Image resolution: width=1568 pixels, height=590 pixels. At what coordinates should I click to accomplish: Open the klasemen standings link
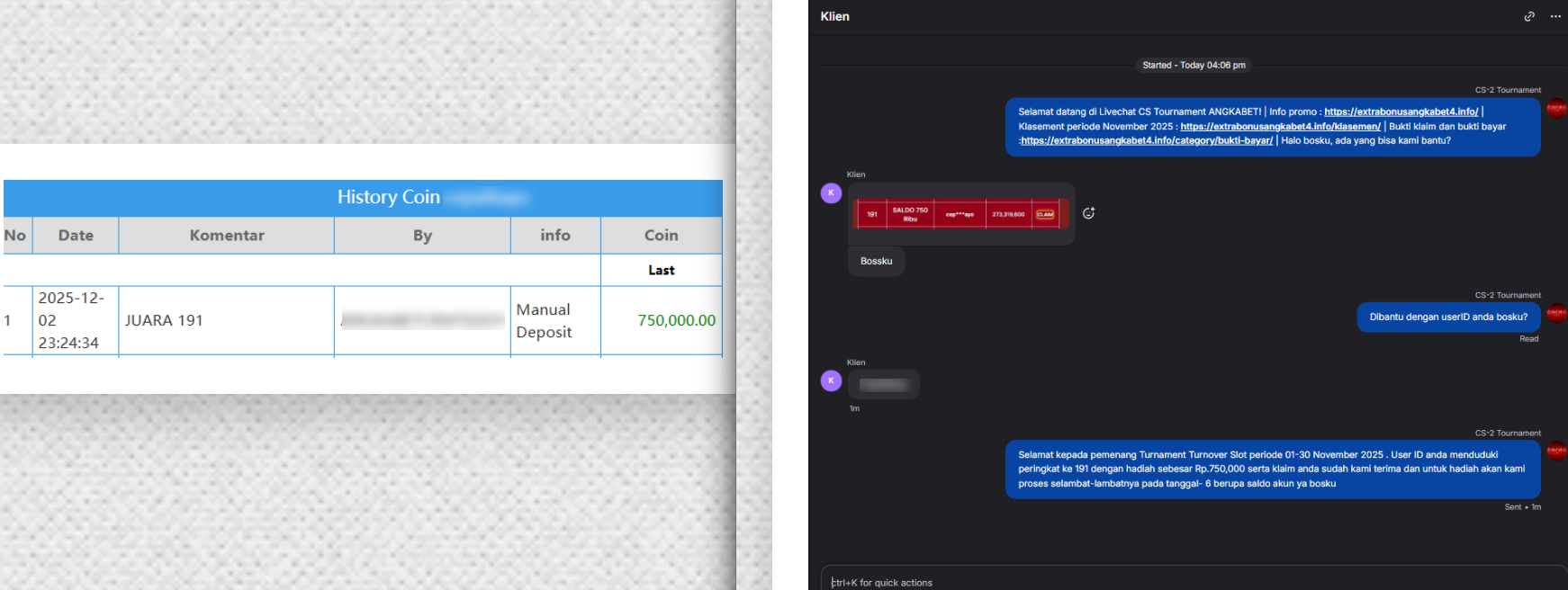tap(1280, 126)
